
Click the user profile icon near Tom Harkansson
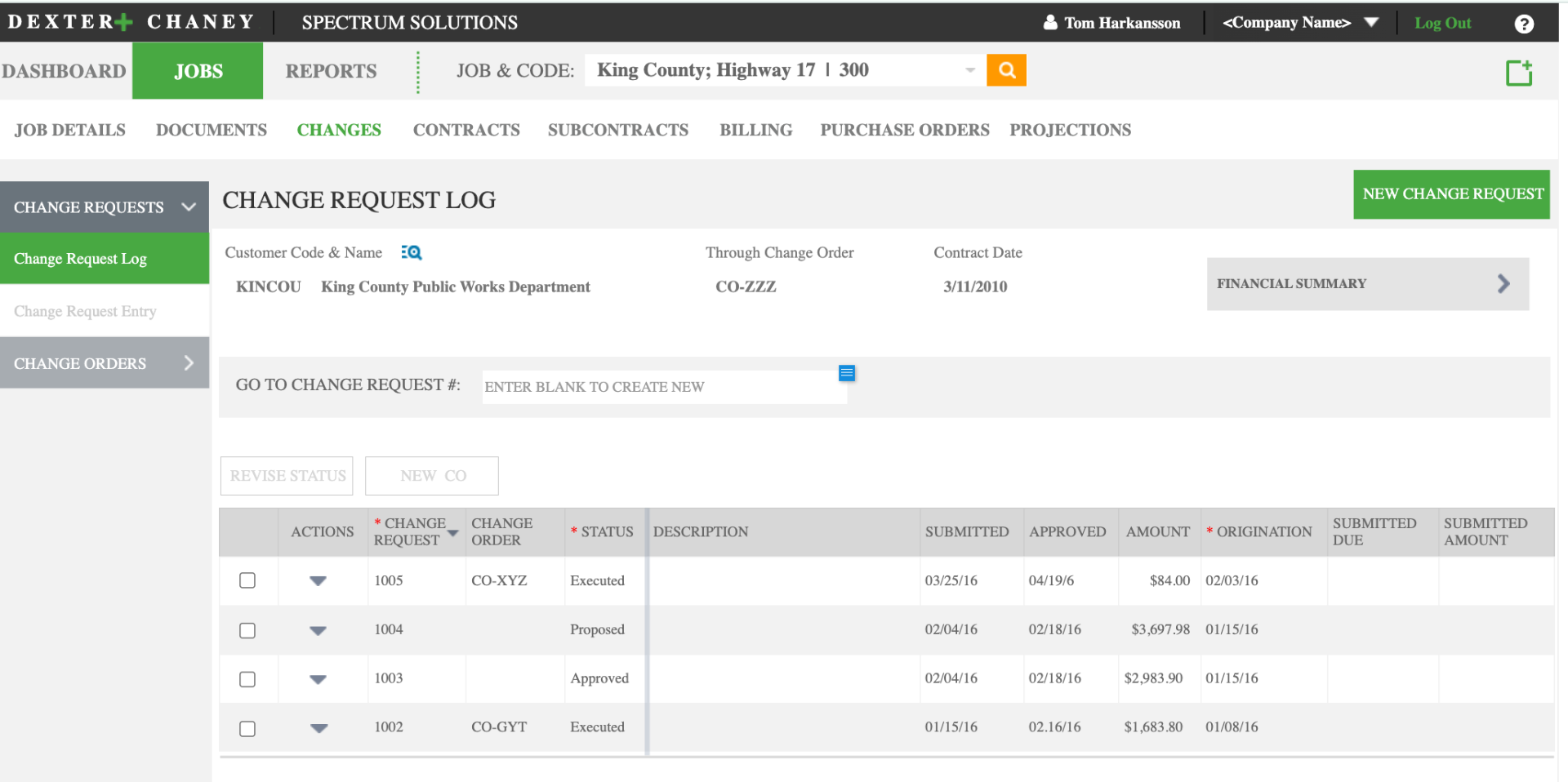1050,23
